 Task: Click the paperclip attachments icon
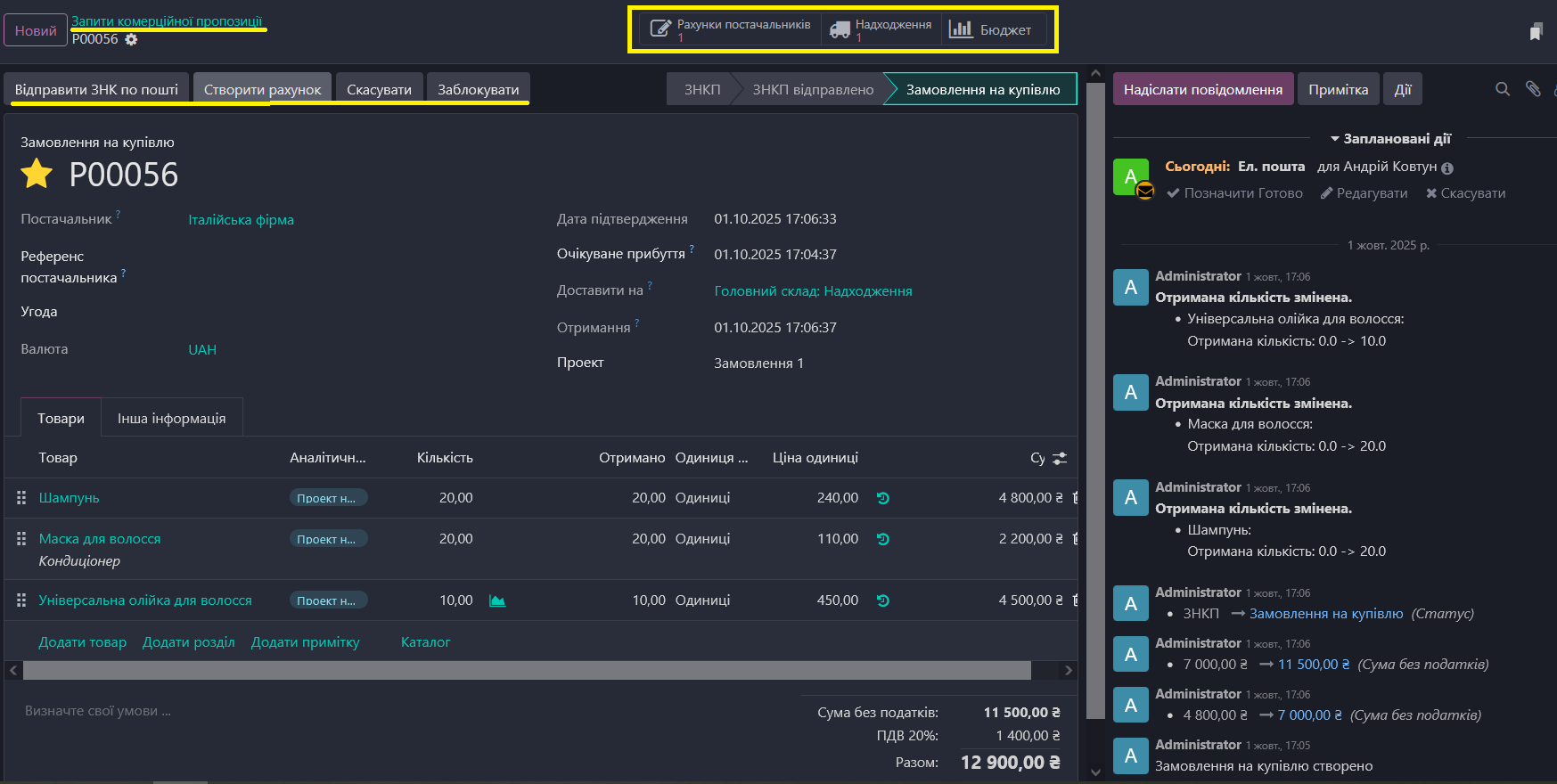coord(1533,89)
